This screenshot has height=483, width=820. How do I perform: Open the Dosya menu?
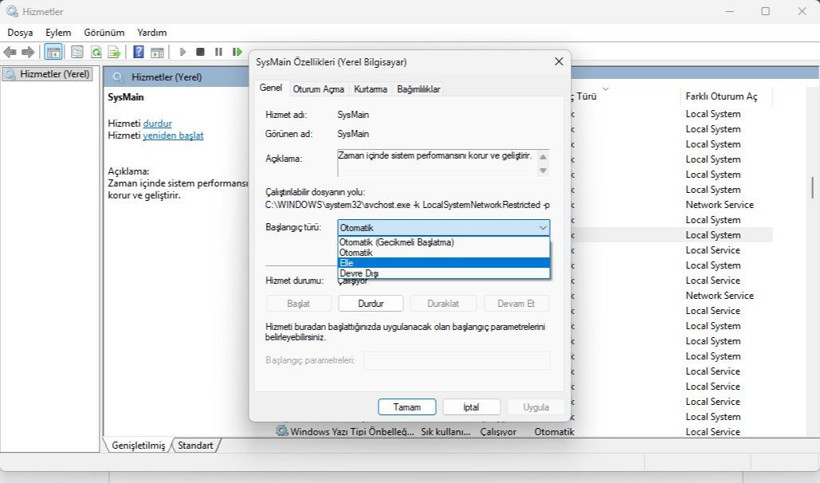20,32
